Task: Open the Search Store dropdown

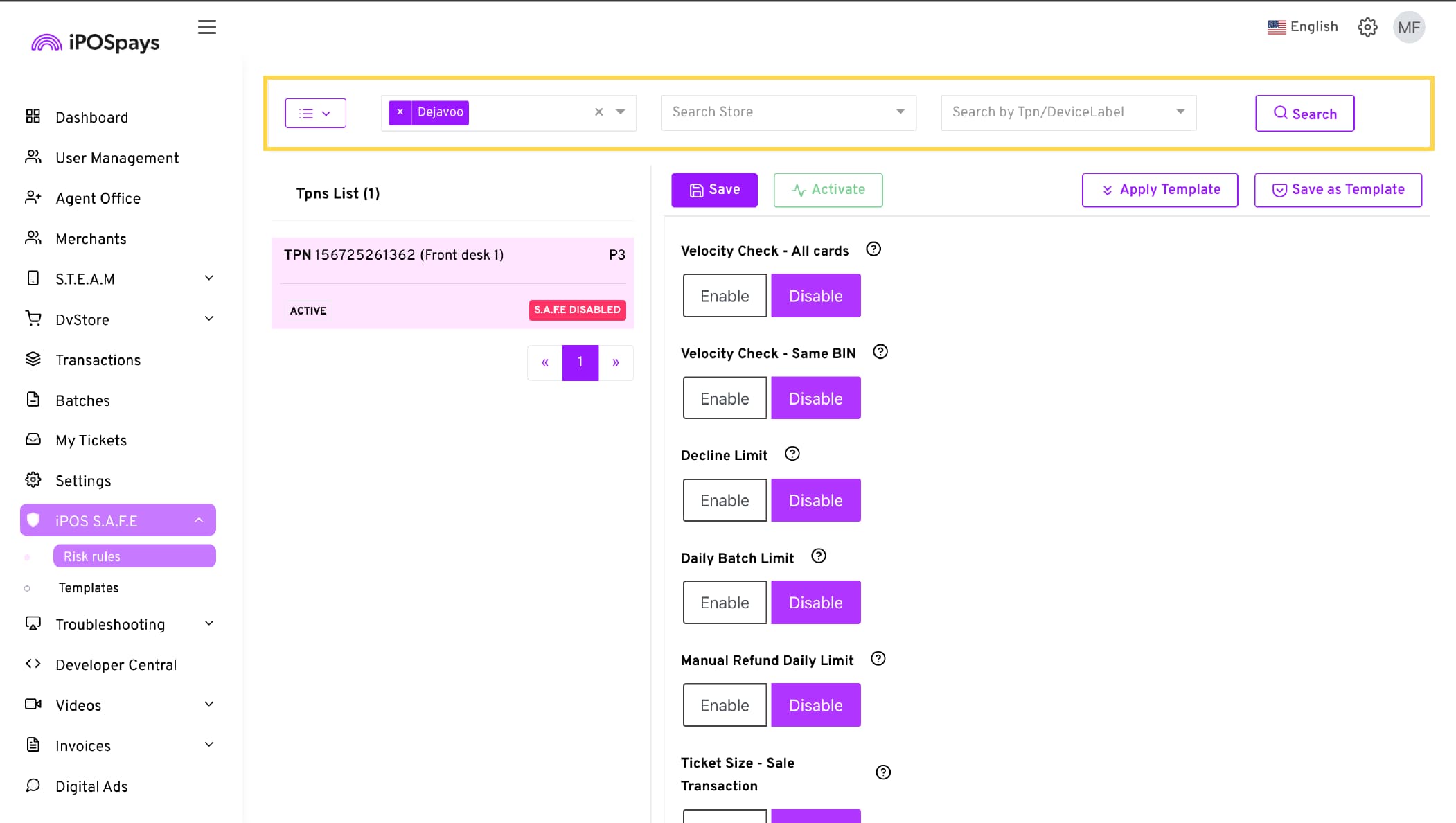Action: tap(788, 112)
